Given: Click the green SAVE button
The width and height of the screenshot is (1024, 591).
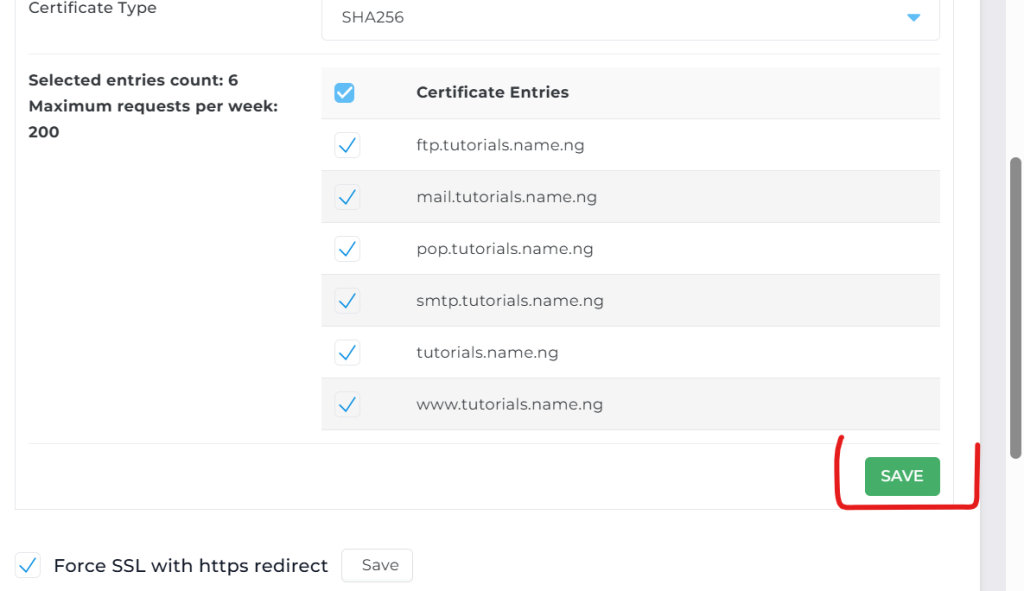Looking at the screenshot, I should click(x=901, y=476).
